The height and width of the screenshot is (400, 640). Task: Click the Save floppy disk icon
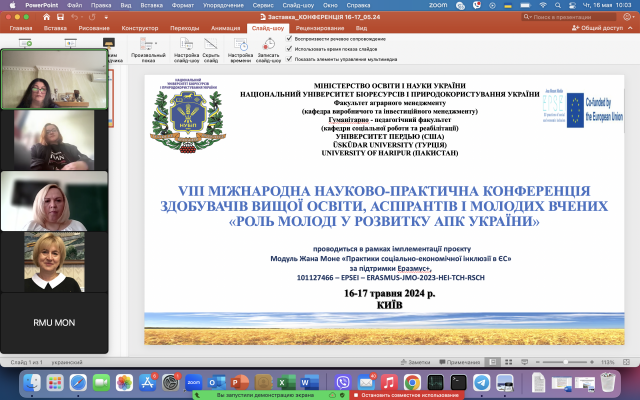[x=60, y=17]
